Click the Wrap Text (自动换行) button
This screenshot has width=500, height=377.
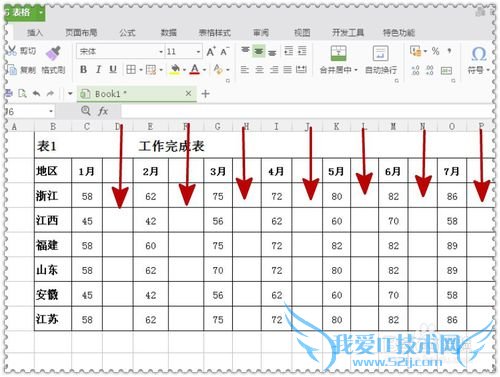[x=381, y=60]
